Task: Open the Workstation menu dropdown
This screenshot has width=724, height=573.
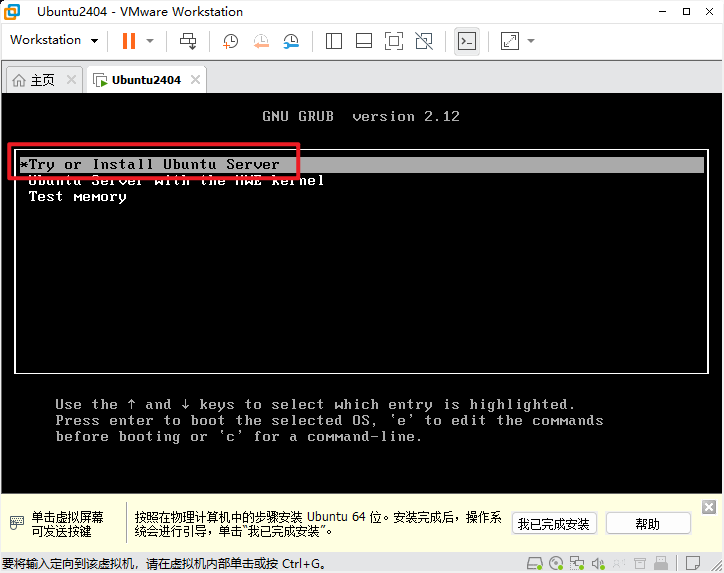Action: coord(54,40)
